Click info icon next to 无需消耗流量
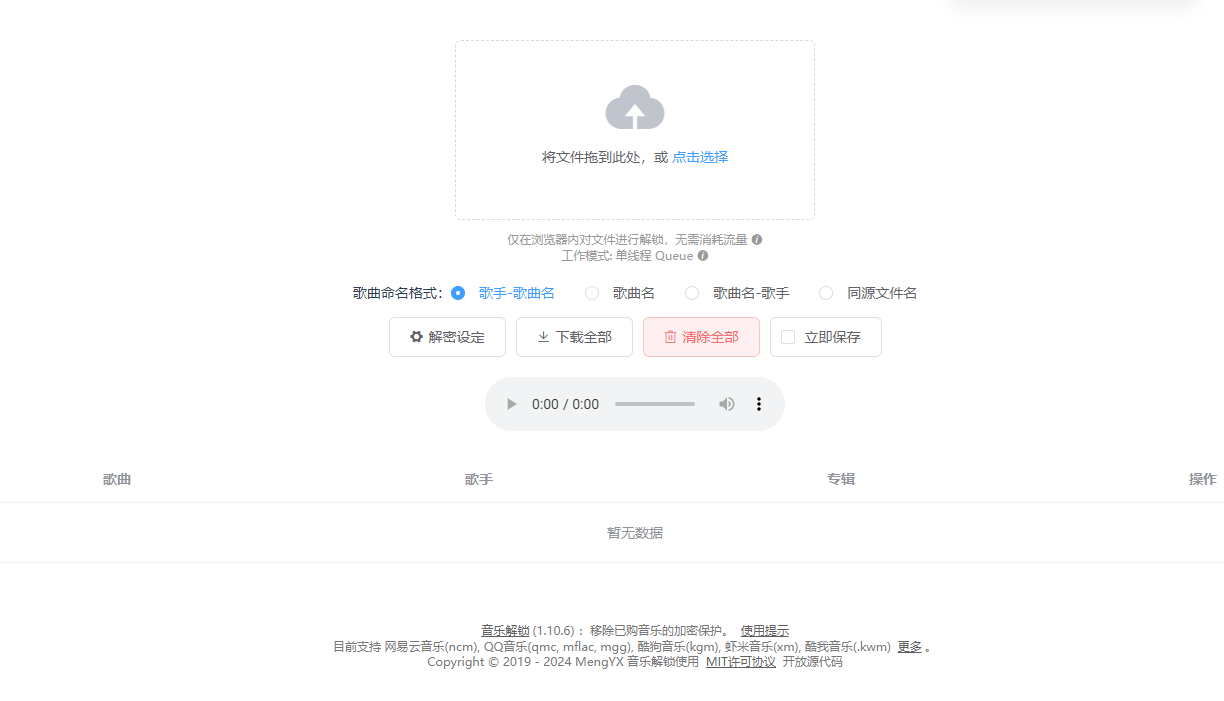The width and height of the screenshot is (1224, 701). pyautogui.click(x=757, y=239)
